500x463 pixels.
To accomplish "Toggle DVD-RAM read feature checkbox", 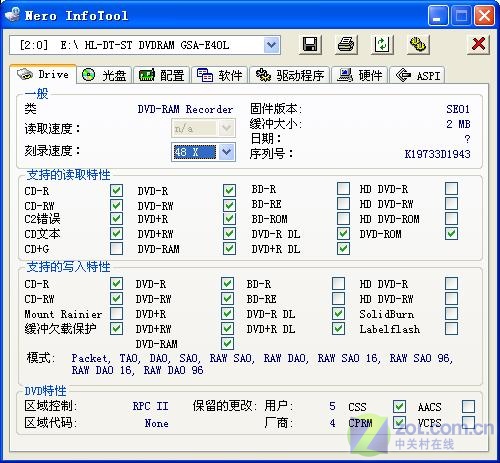I will [229, 249].
